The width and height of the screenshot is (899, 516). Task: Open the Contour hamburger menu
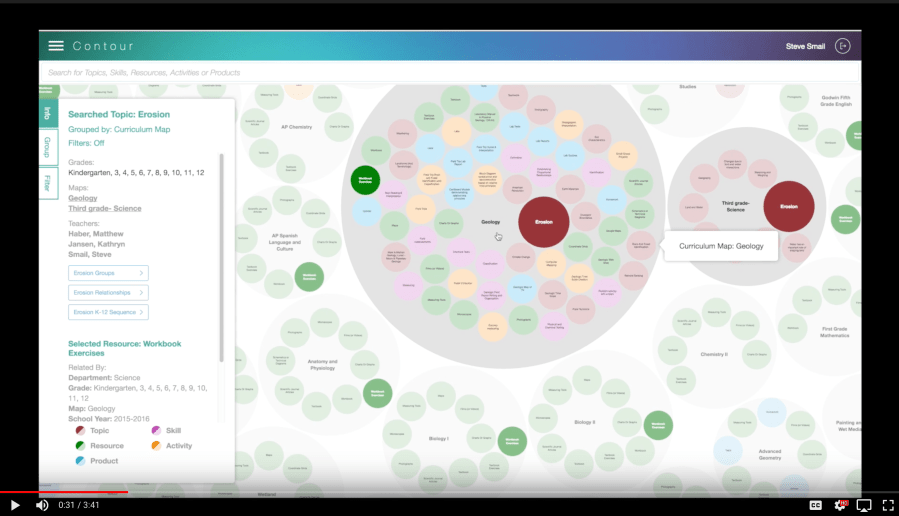tap(56, 46)
